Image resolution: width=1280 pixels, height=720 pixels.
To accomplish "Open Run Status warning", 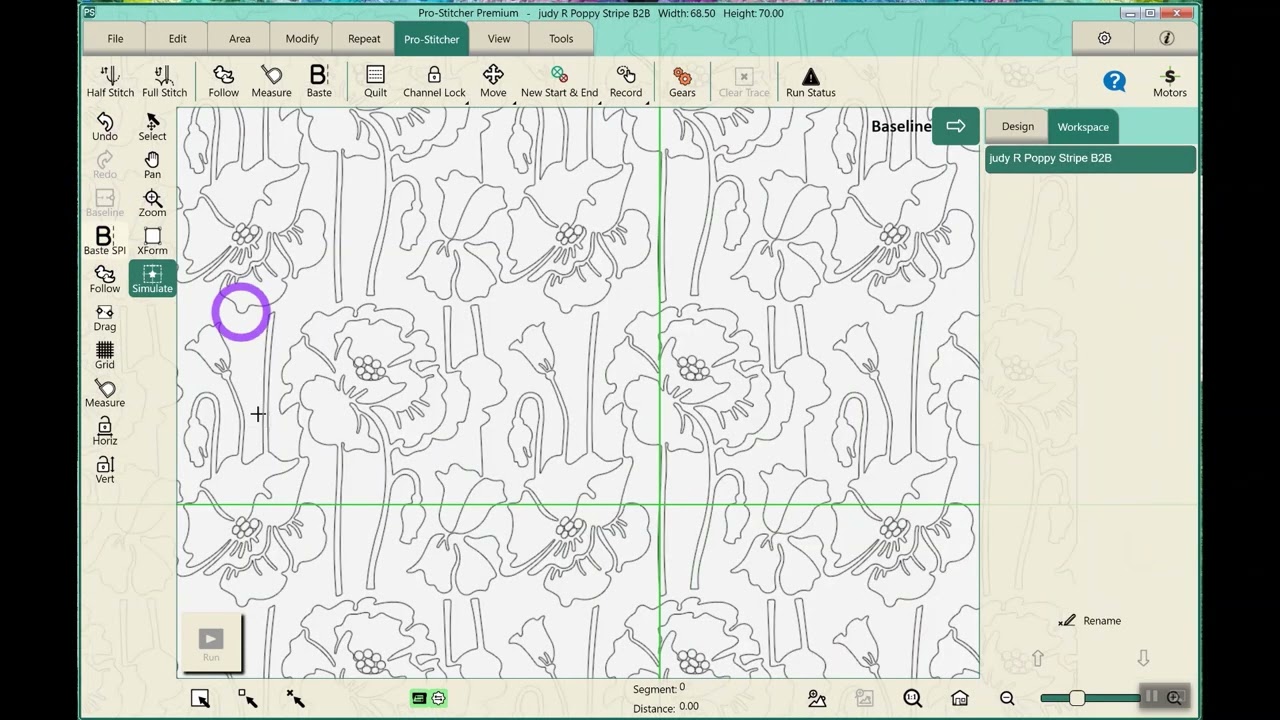I will [x=810, y=82].
